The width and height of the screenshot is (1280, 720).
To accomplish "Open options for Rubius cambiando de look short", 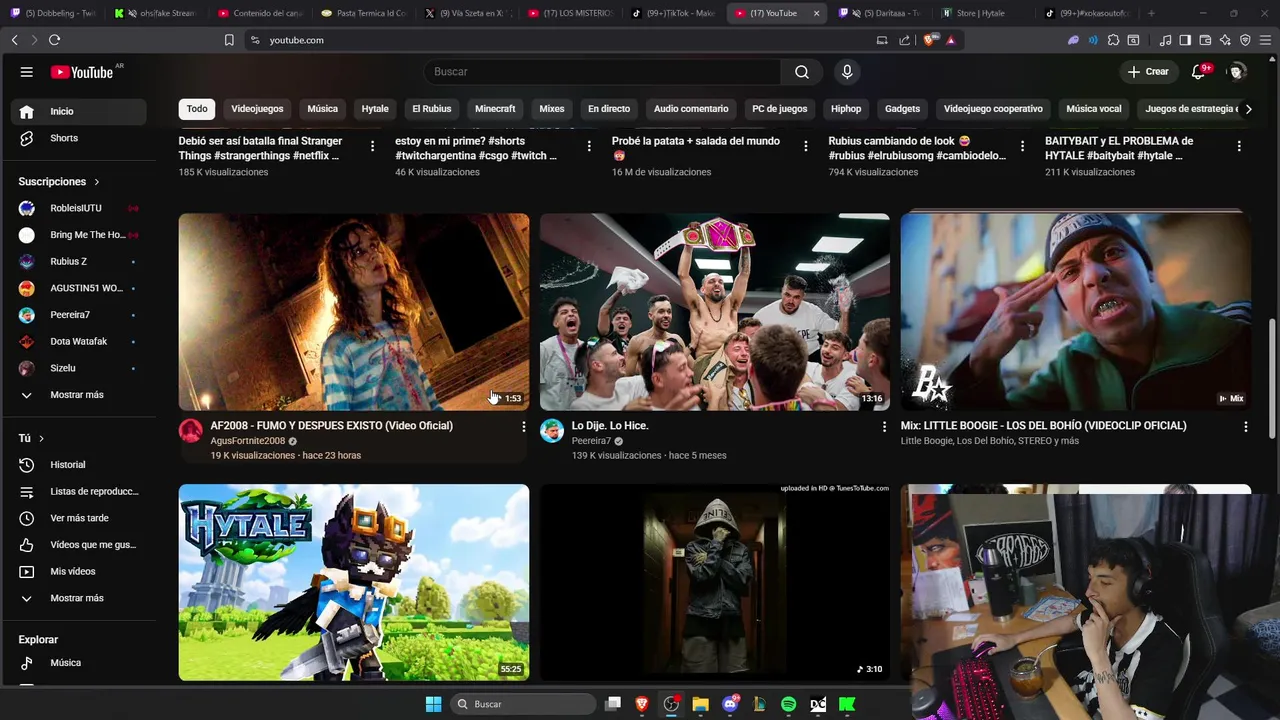I will [1022, 146].
